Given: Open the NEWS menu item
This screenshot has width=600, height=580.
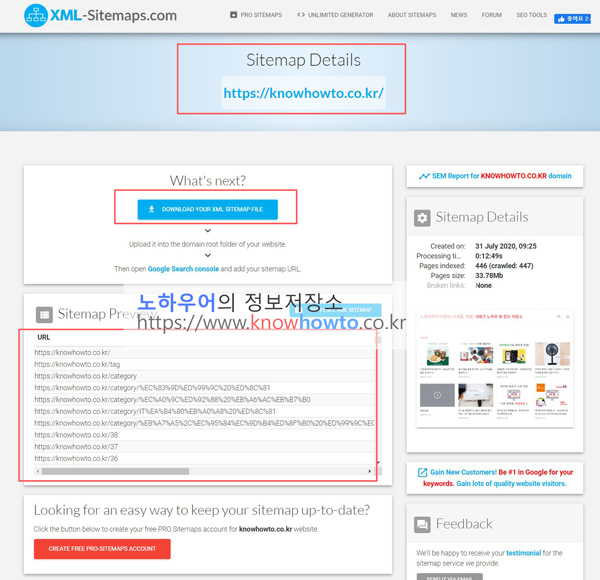Looking at the screenshot, I should click(x=459, y=15).
